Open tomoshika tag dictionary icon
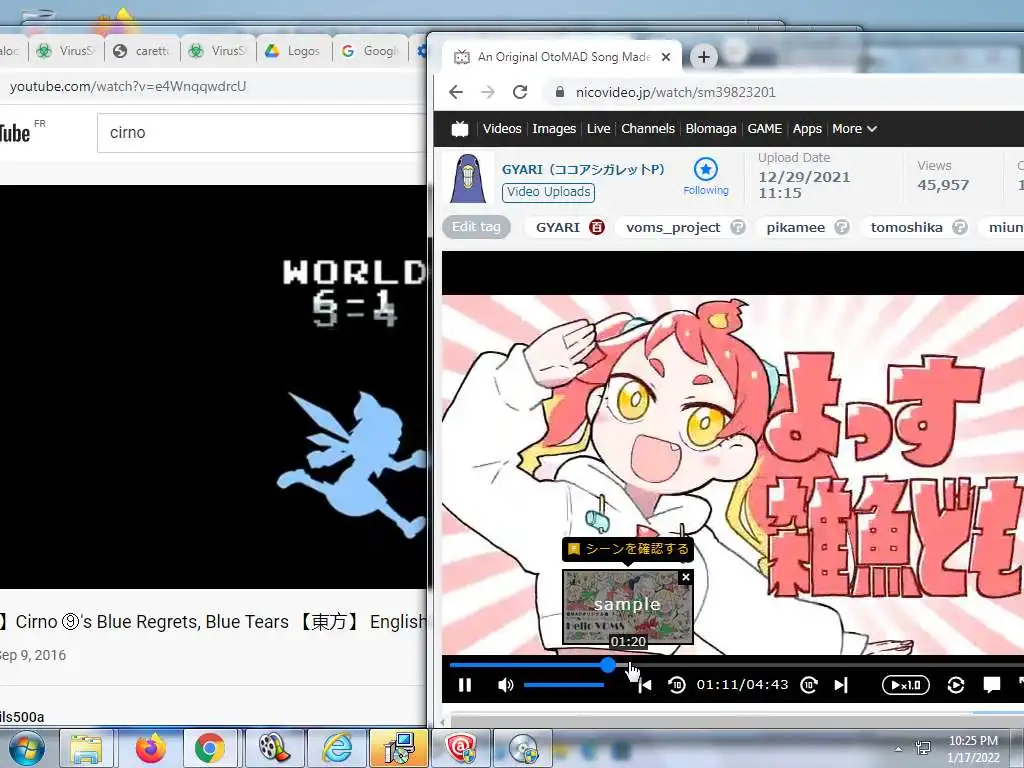 959,227
